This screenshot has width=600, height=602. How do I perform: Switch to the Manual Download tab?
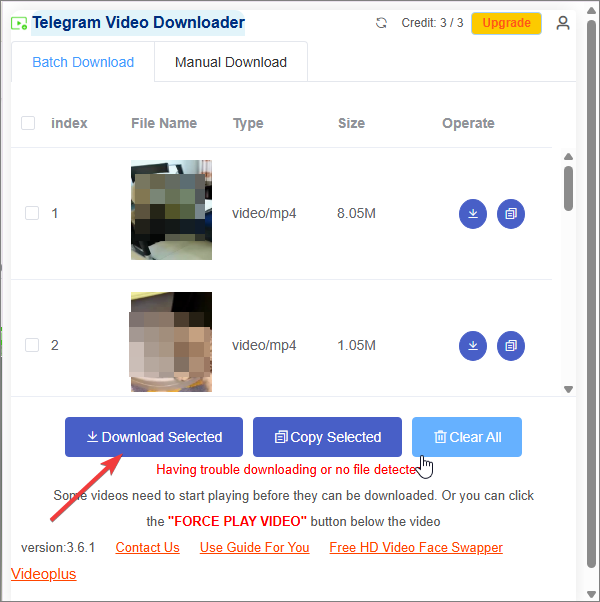pos(231,62)
